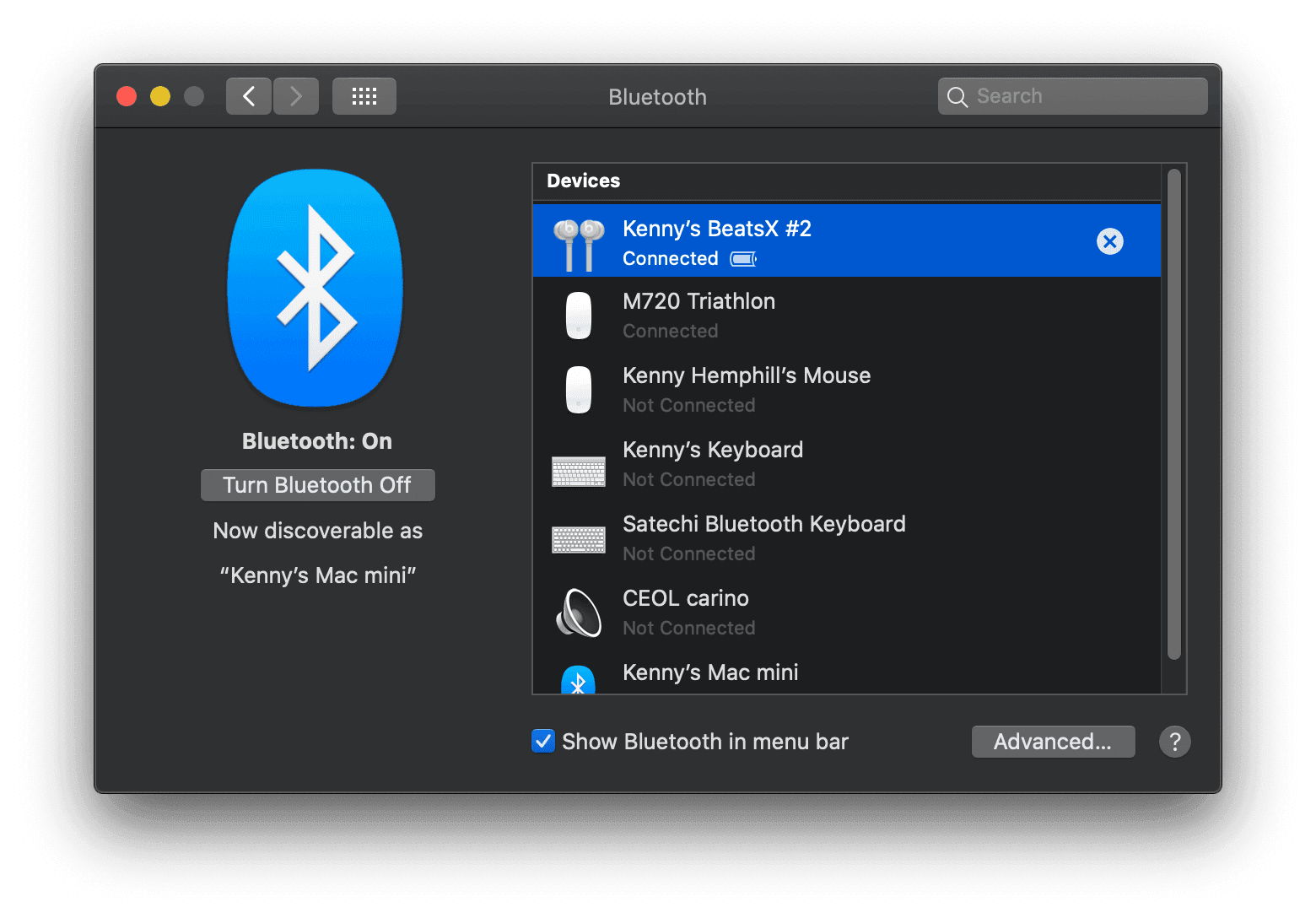Viewport: 1316px width, 918px height.
Task: Select Satechi Bluetooth Keyboard device name
Action: point(764,524)
